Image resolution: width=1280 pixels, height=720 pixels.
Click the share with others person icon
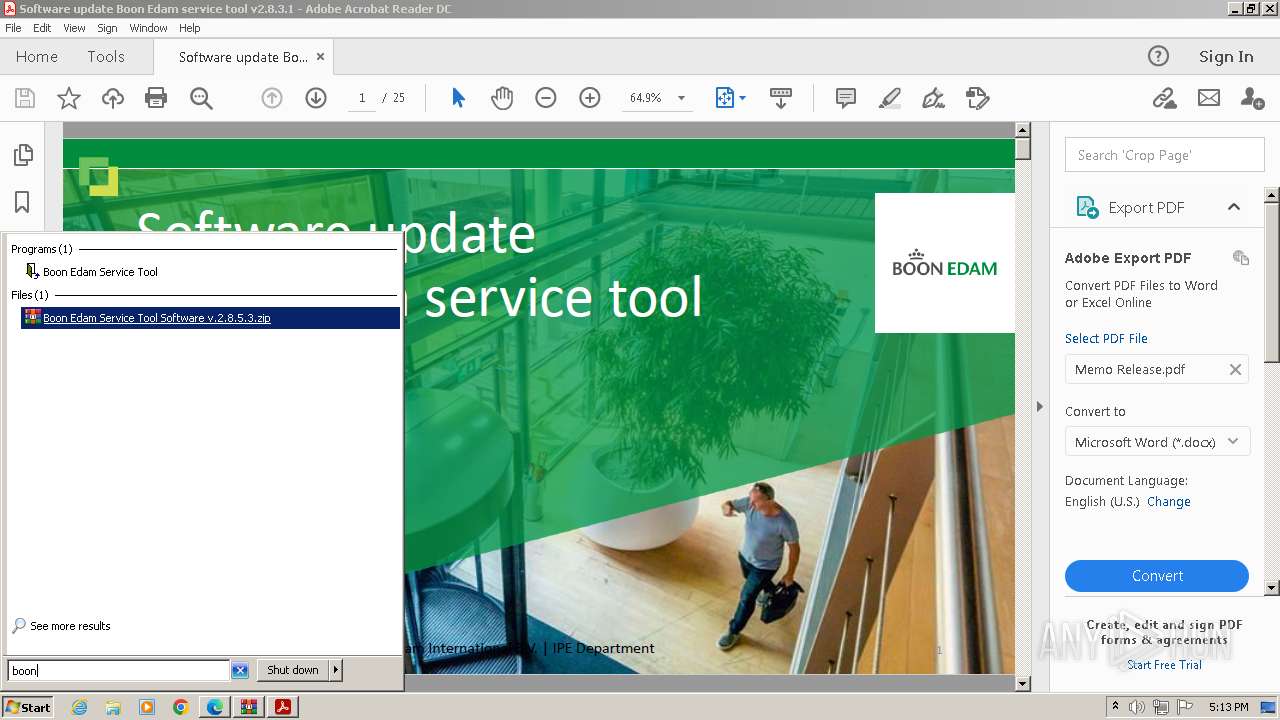click(x=1252, y=98)
